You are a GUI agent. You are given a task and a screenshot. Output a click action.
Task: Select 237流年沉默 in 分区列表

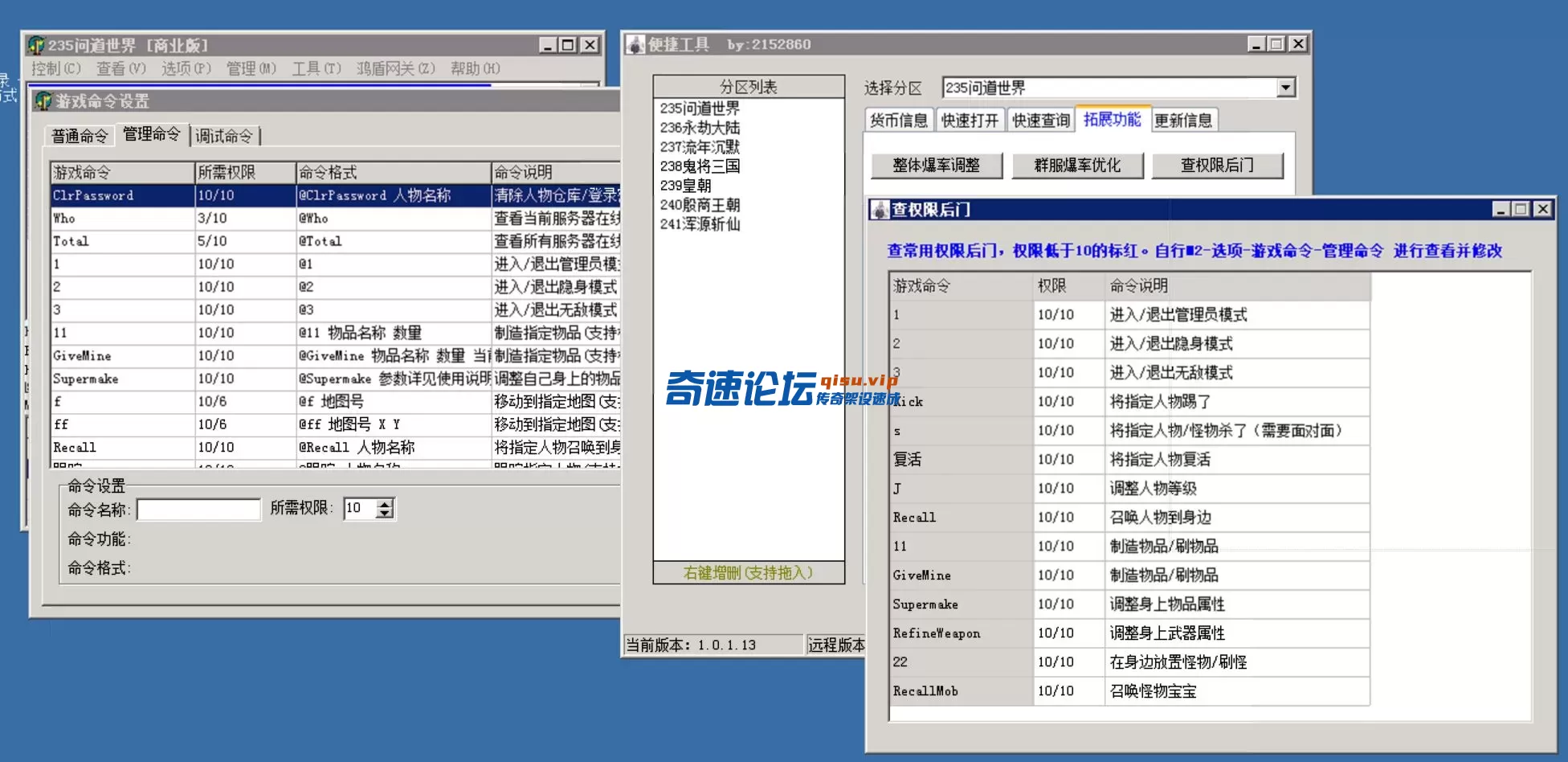click(x=700, y=147)
